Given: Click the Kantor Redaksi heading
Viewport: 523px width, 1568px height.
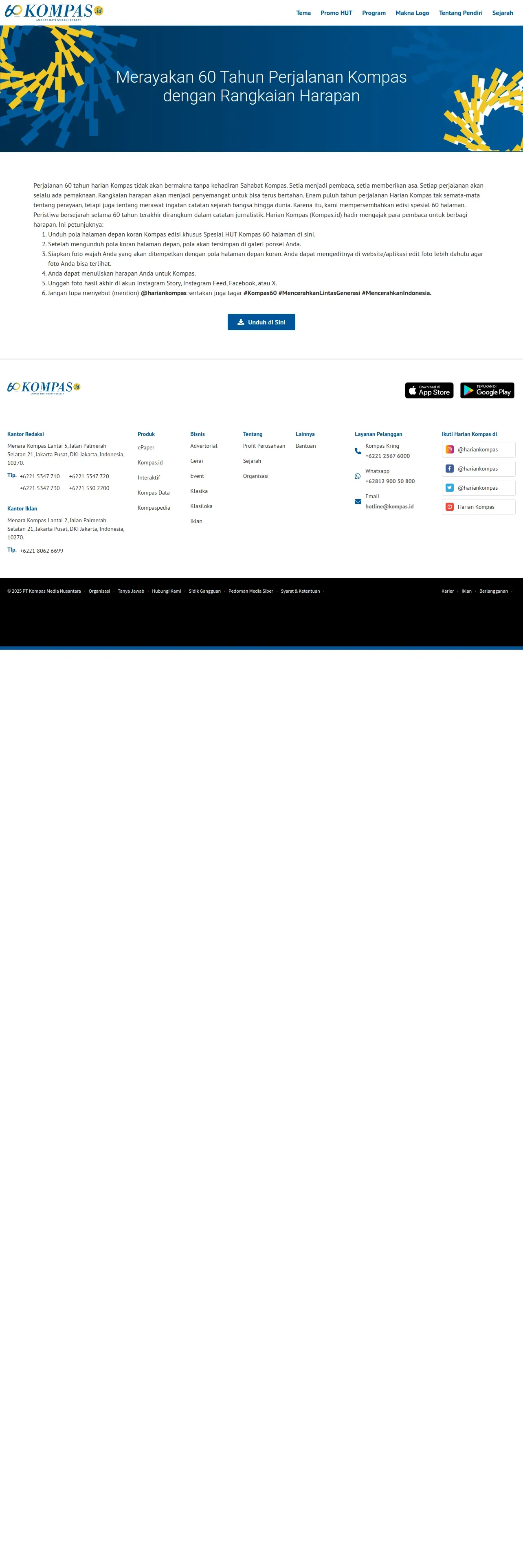Looking at the screenshot, I should (x=26, y=434).
